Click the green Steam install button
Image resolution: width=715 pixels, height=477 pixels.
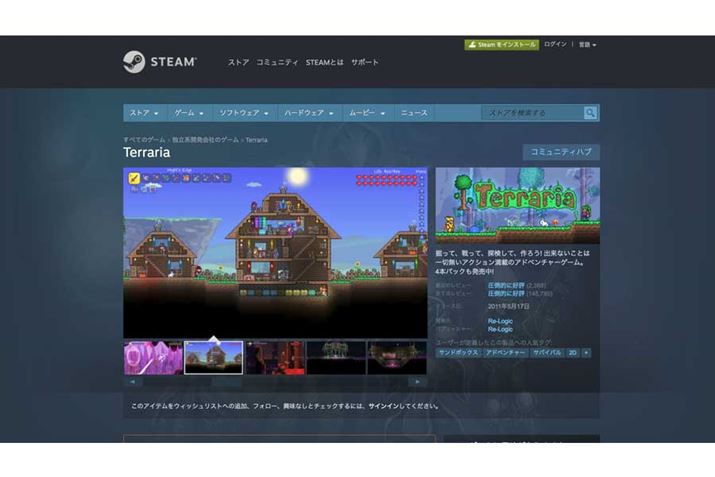502,45
